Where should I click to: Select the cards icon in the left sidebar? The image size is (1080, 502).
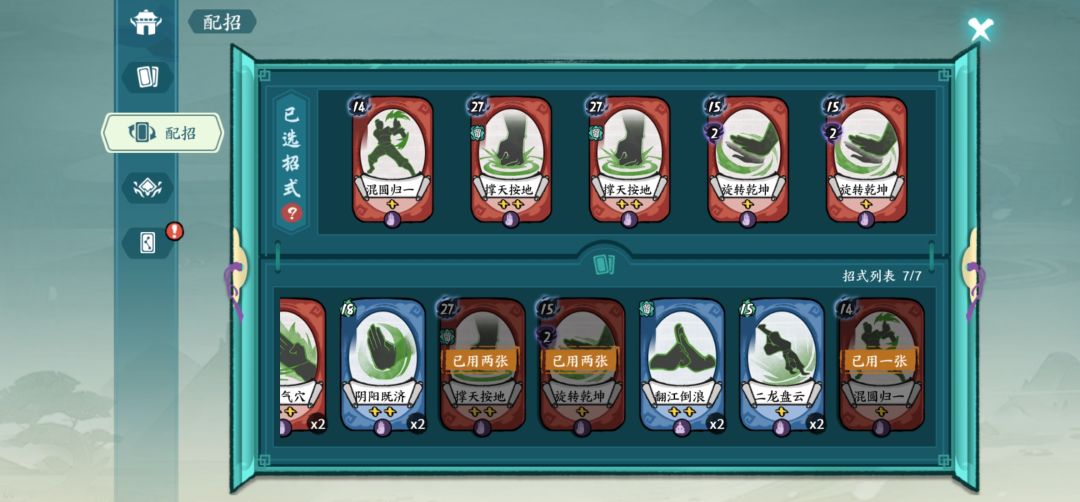[x=147, y=76]
